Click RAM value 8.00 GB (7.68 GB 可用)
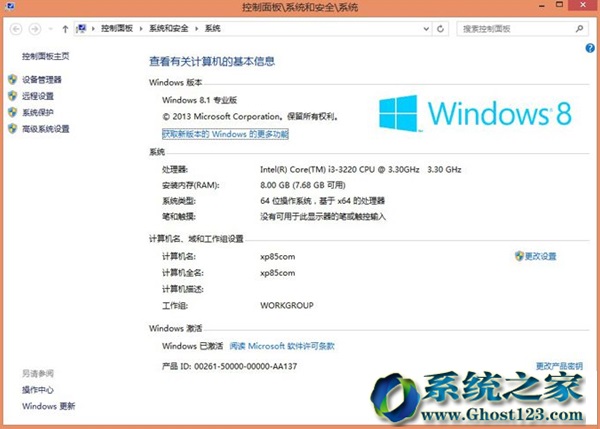 coord(303,185)
